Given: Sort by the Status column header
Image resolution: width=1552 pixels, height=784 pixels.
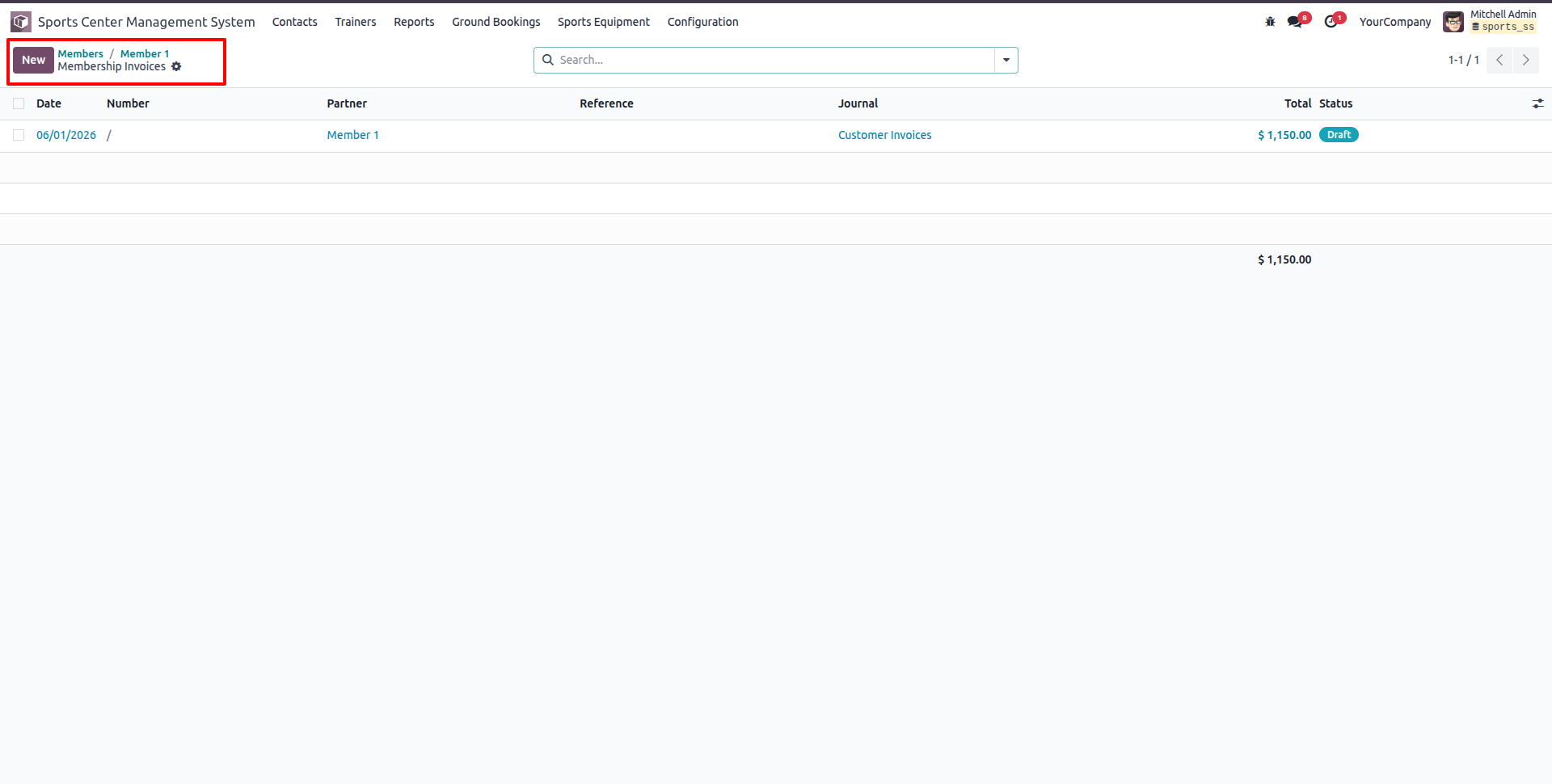Looking at the screenshot, I should click(1335, 103).
